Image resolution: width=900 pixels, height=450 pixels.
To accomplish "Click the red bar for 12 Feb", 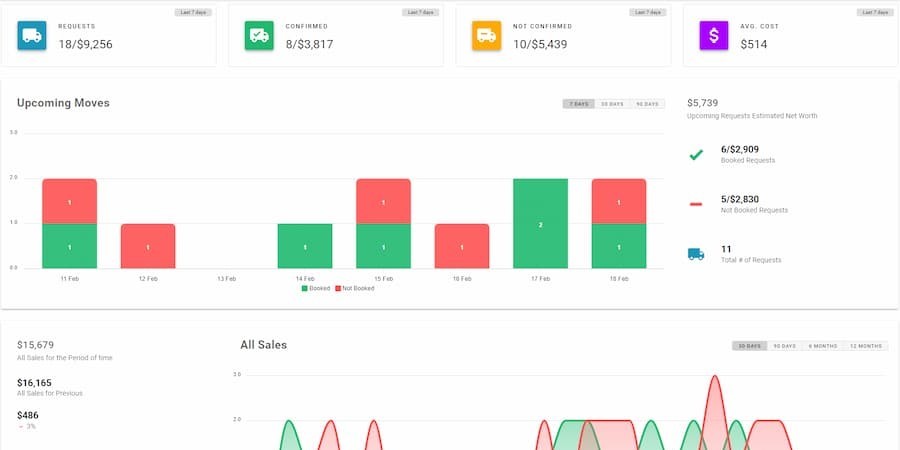I will 148,246.
